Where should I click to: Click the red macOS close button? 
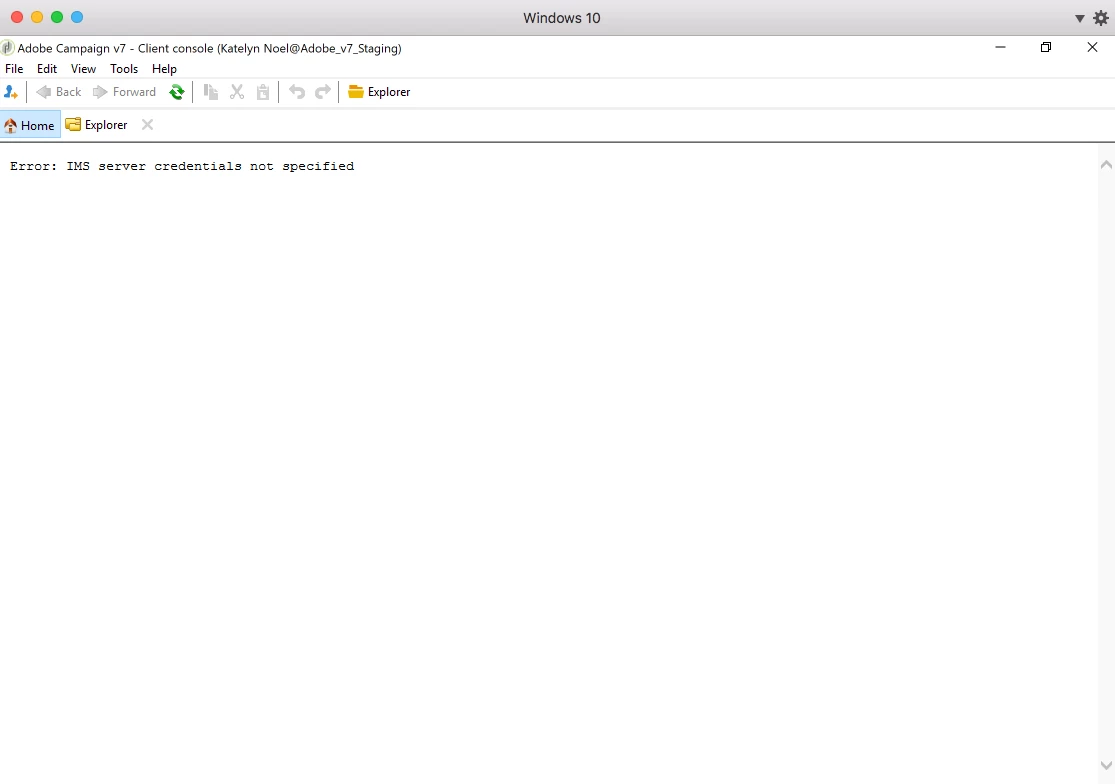[x=17, y=17]
